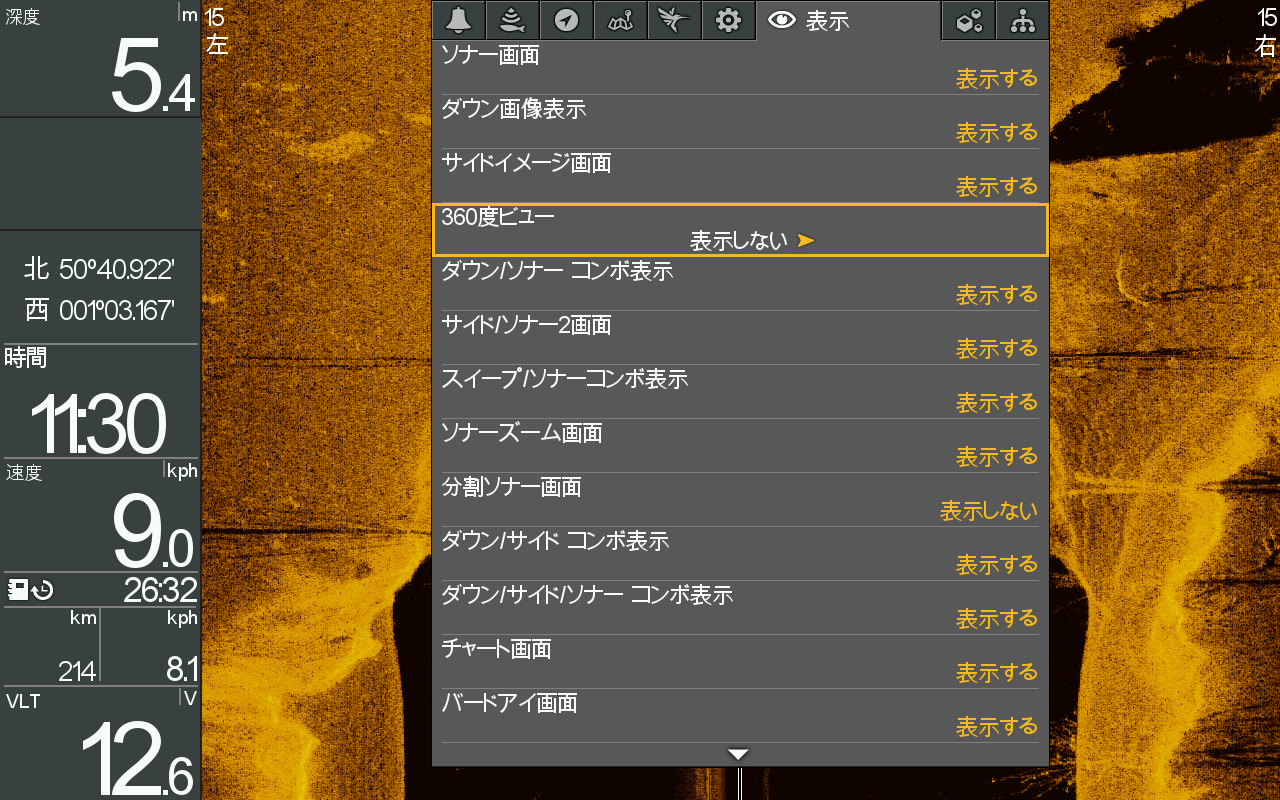The width and height of the screenshot is (1280, 800).
Task: Click バードアイ画面 表示する value
Action: (996, 727)
